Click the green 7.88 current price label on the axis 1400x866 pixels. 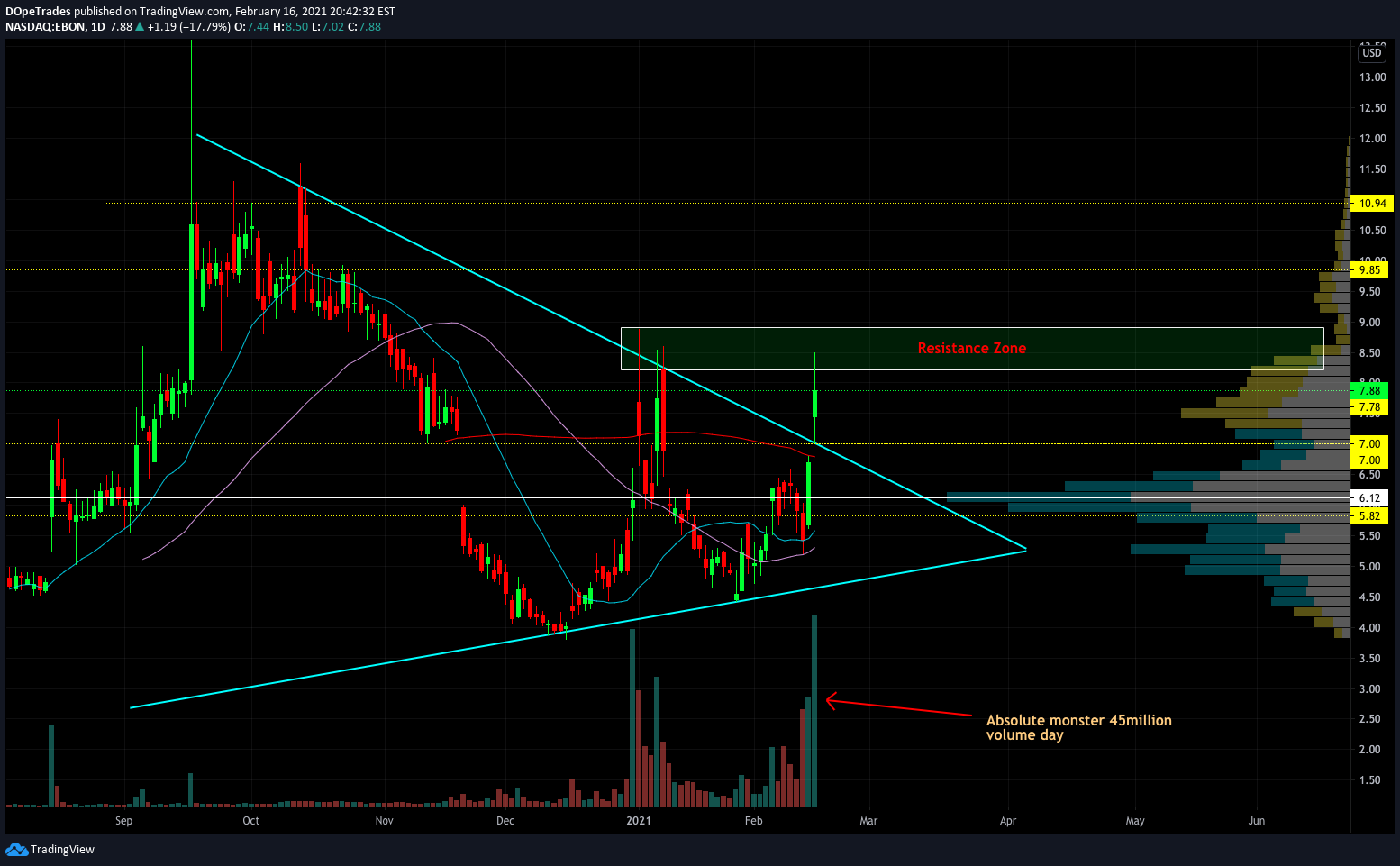coord(1370,391)
